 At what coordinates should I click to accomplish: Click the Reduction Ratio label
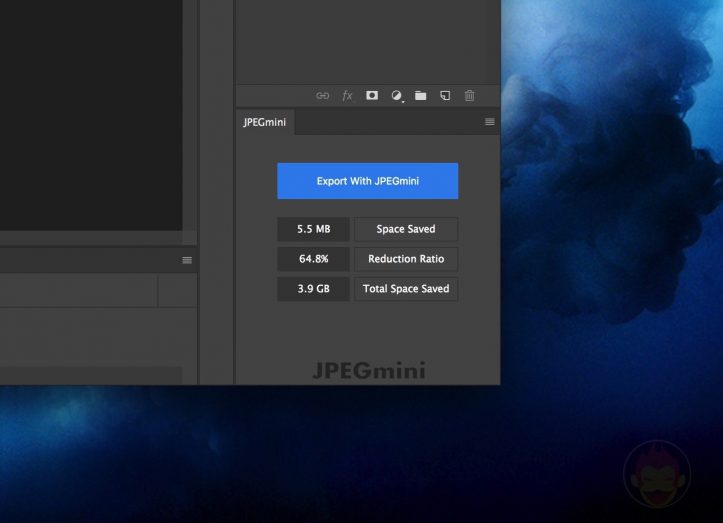click(406, 259)
